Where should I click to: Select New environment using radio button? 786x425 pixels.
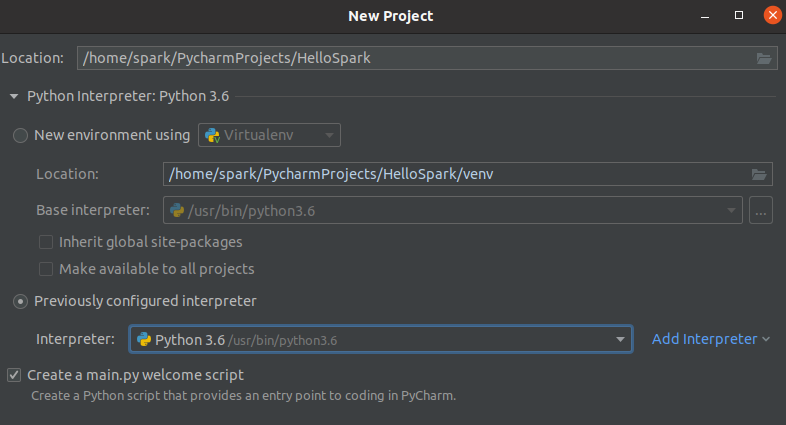click(20, 135)
